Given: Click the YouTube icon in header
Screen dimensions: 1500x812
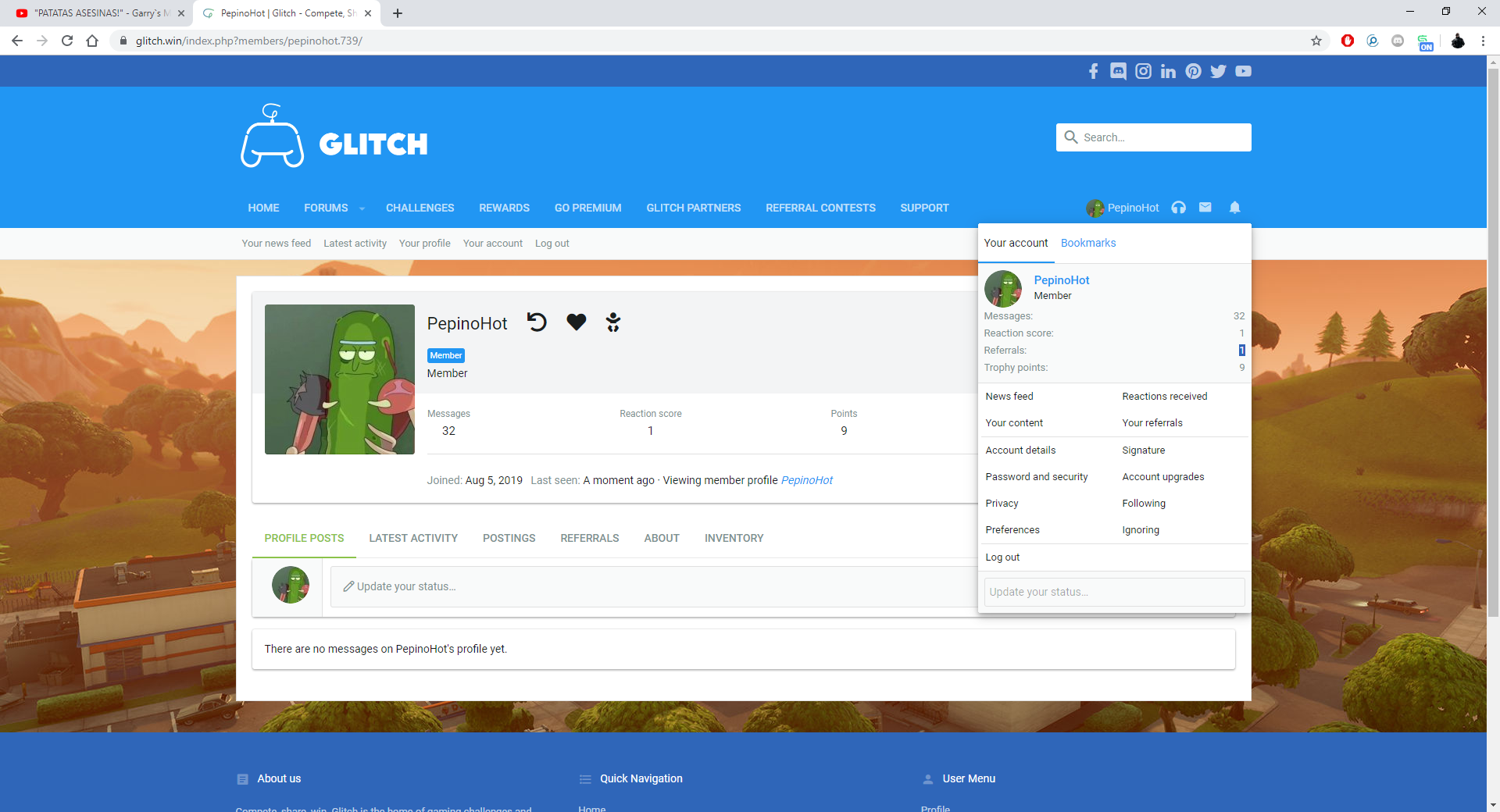Looking at the screenshot, I should tap(1243, 72).
